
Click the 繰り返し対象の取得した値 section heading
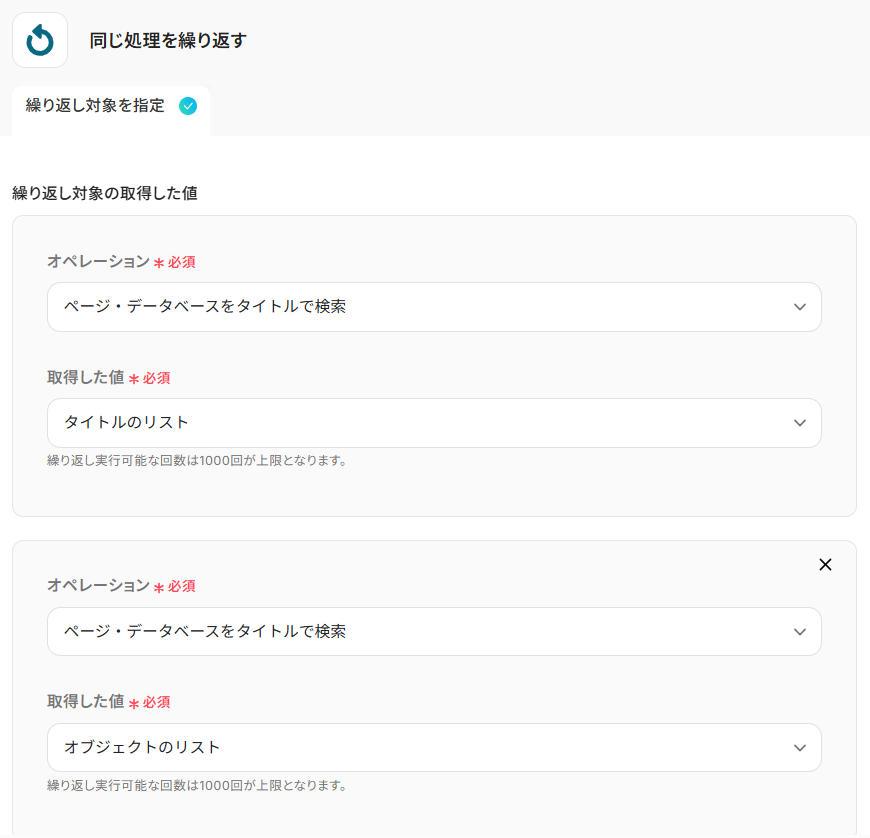tap(104, 193)
